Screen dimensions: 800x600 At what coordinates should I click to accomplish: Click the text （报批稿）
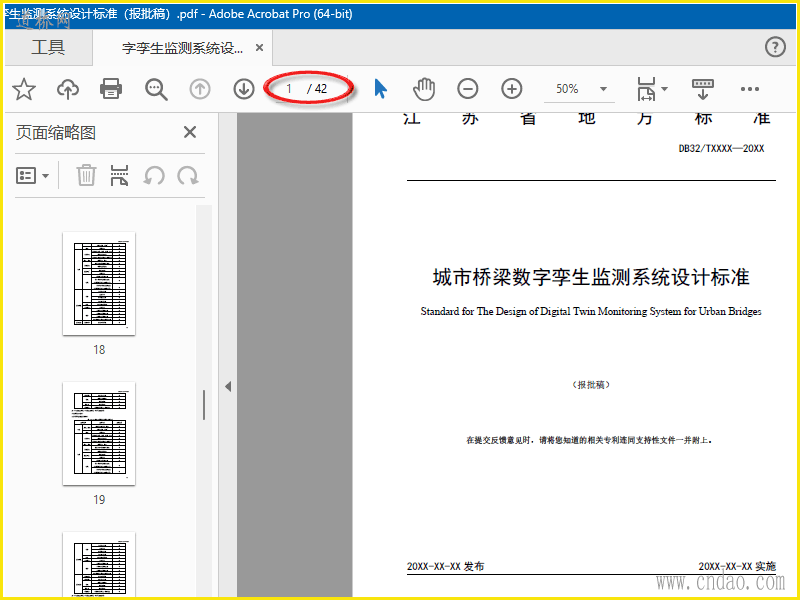click(x=591, y=385)
